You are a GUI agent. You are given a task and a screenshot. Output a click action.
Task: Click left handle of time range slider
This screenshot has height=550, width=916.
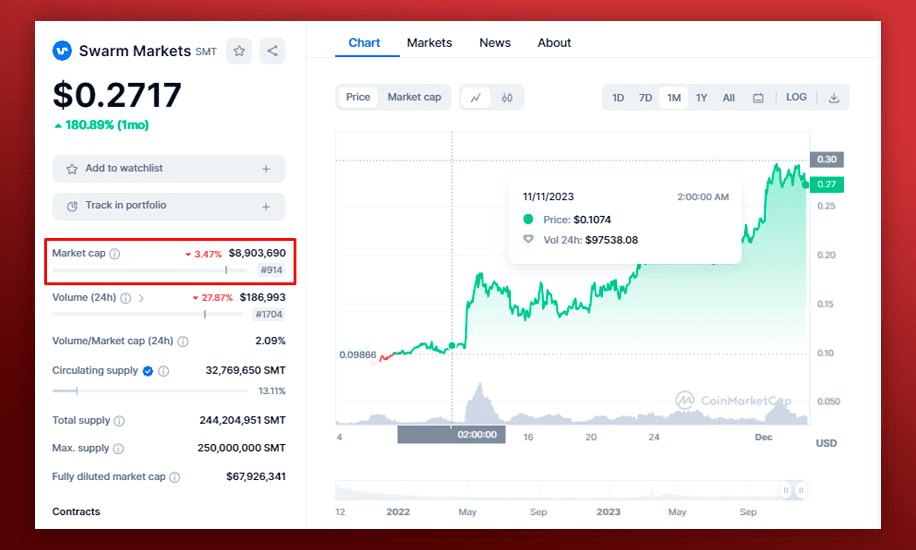tap(786, 490)
